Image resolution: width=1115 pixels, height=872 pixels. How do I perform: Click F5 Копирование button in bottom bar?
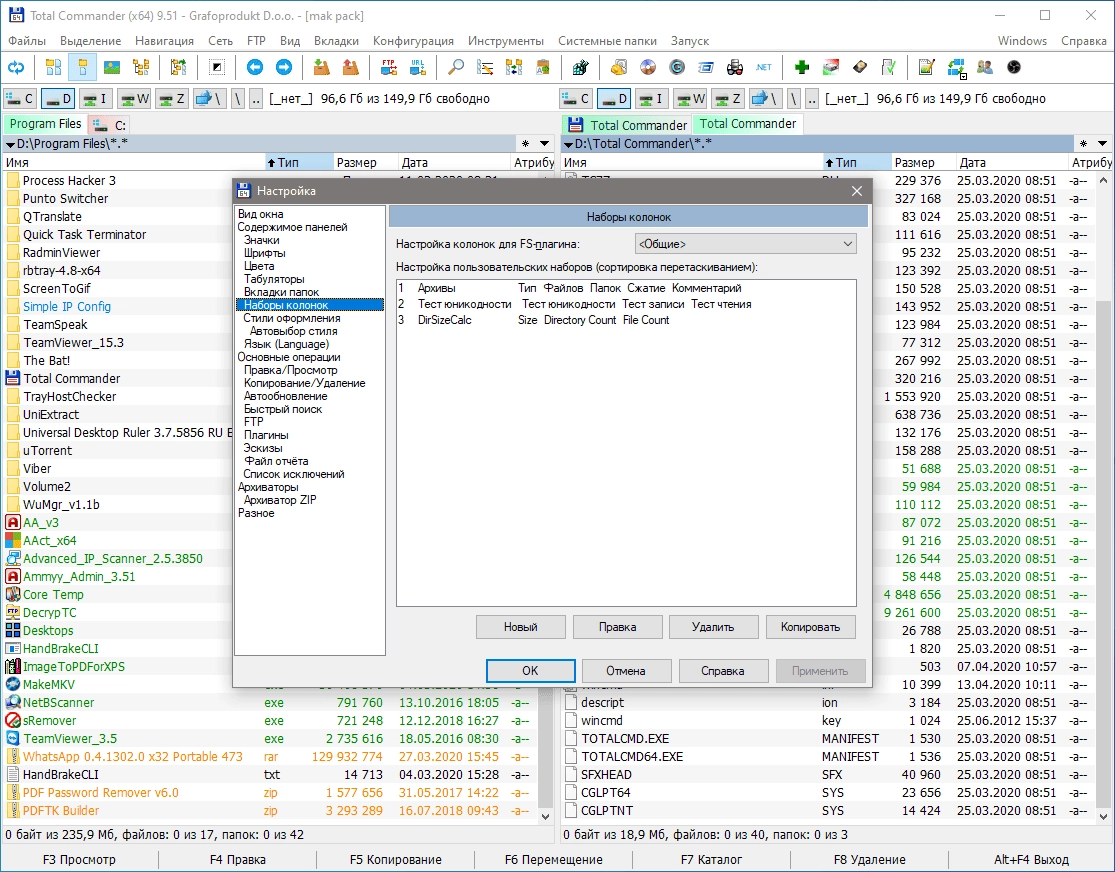[395, 859]
